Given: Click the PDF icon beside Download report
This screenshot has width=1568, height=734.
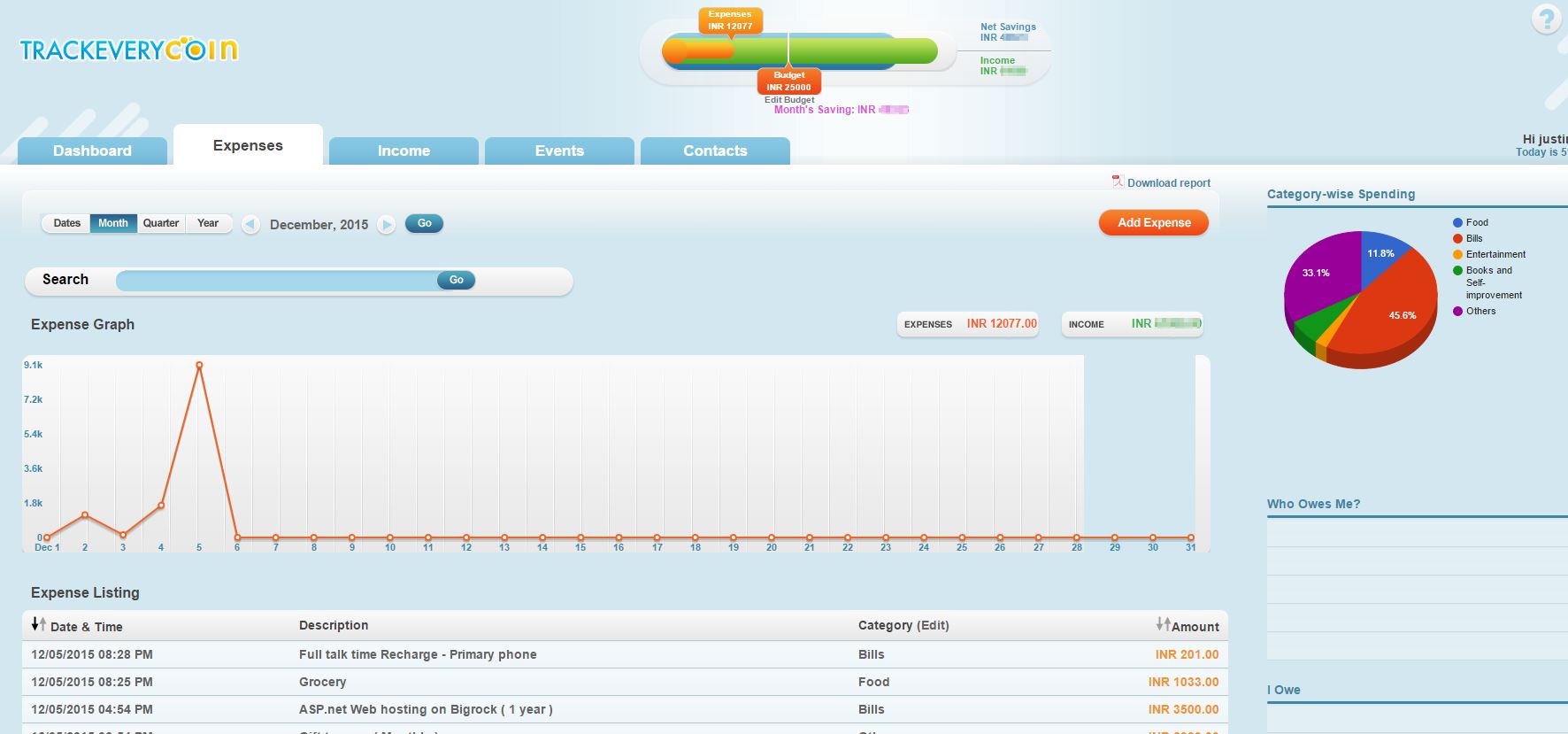Looking at the screenshot, I should click(1117, 182).
